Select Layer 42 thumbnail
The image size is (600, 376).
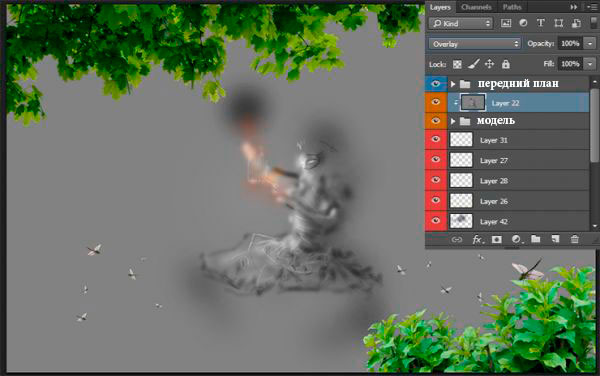461,221
